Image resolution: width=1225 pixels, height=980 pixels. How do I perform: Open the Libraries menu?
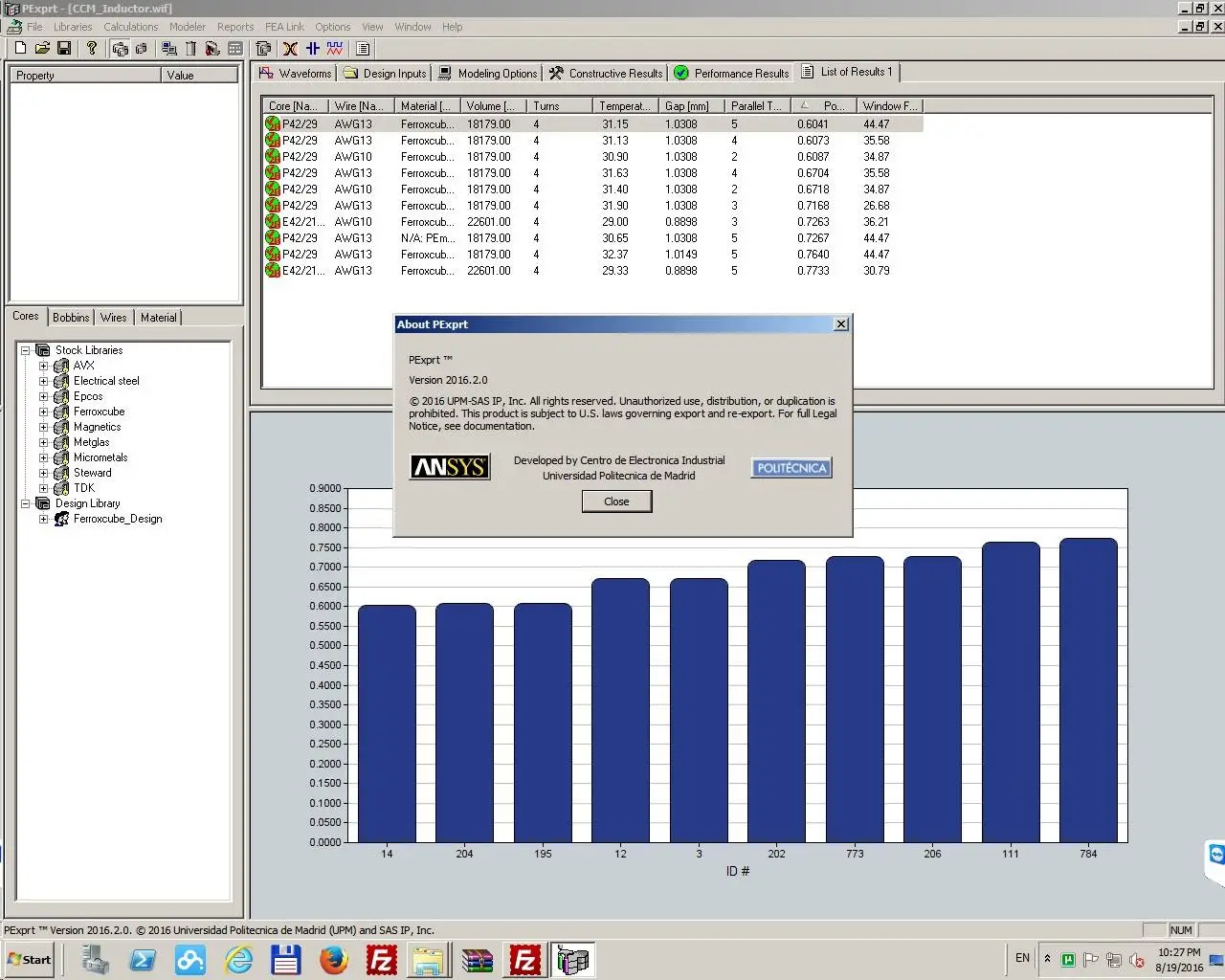(x=73, y=27)
